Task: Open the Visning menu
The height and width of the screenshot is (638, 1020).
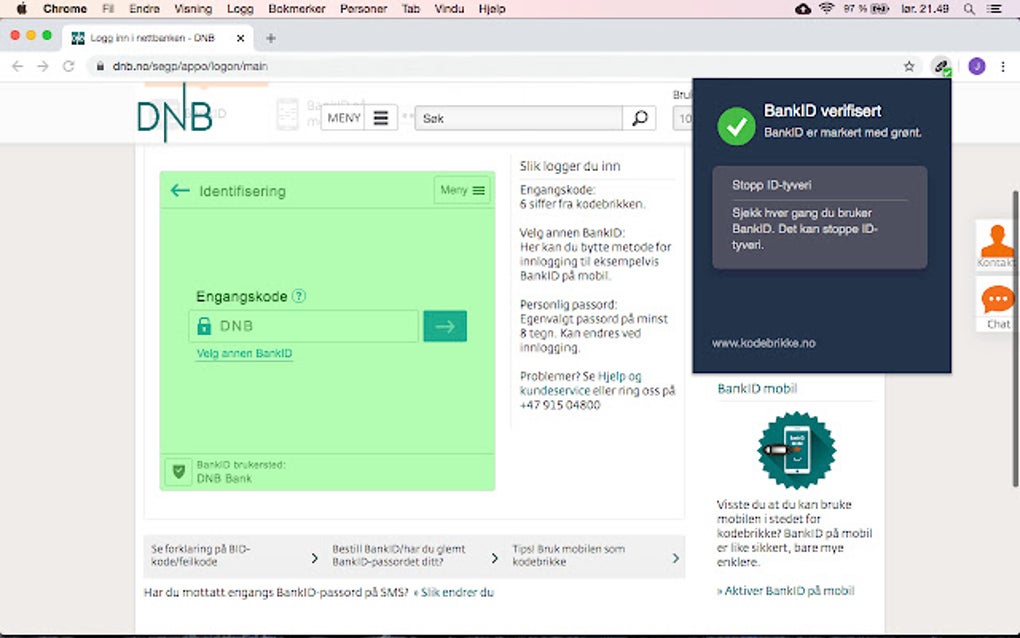Action: click(x=193, y=9)
